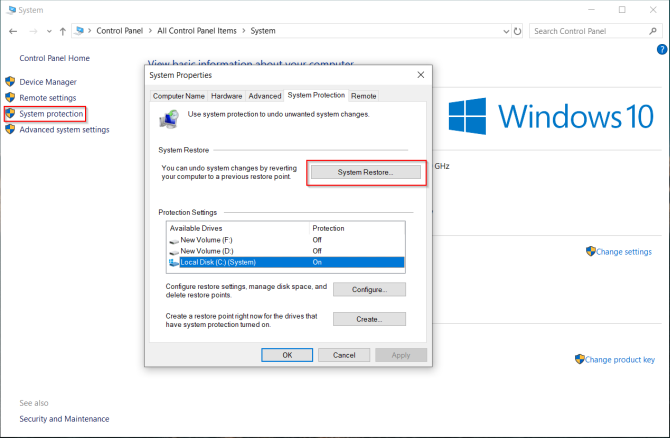This screenshot has width=670, height=438.
Task: Select the New Volume (D:) row
Action: pos(286,251)
